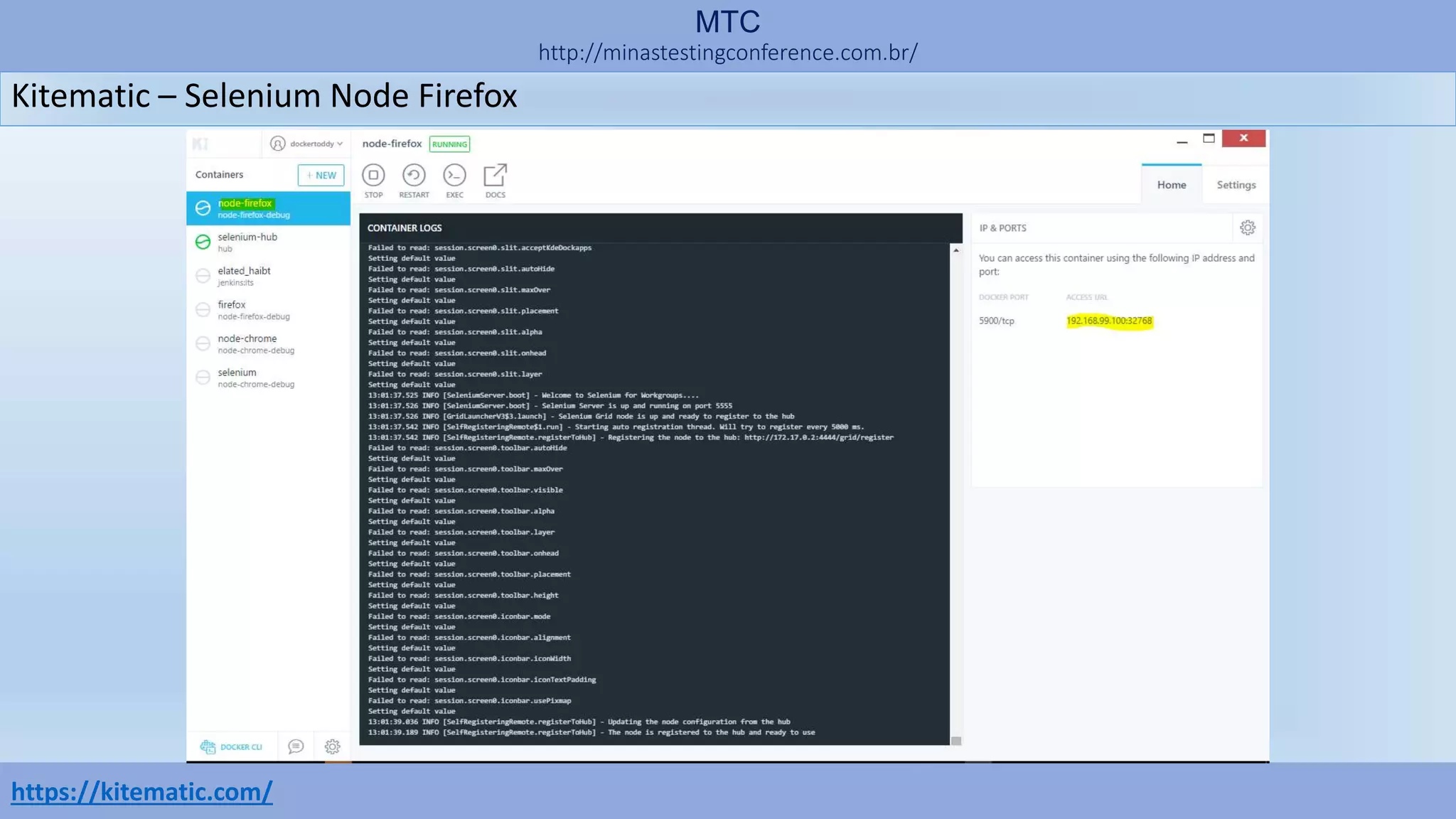This screenshot has height=819, width=1456.
Task: Click the IP & PORTS heading
Action: [x=1002, y=228]
